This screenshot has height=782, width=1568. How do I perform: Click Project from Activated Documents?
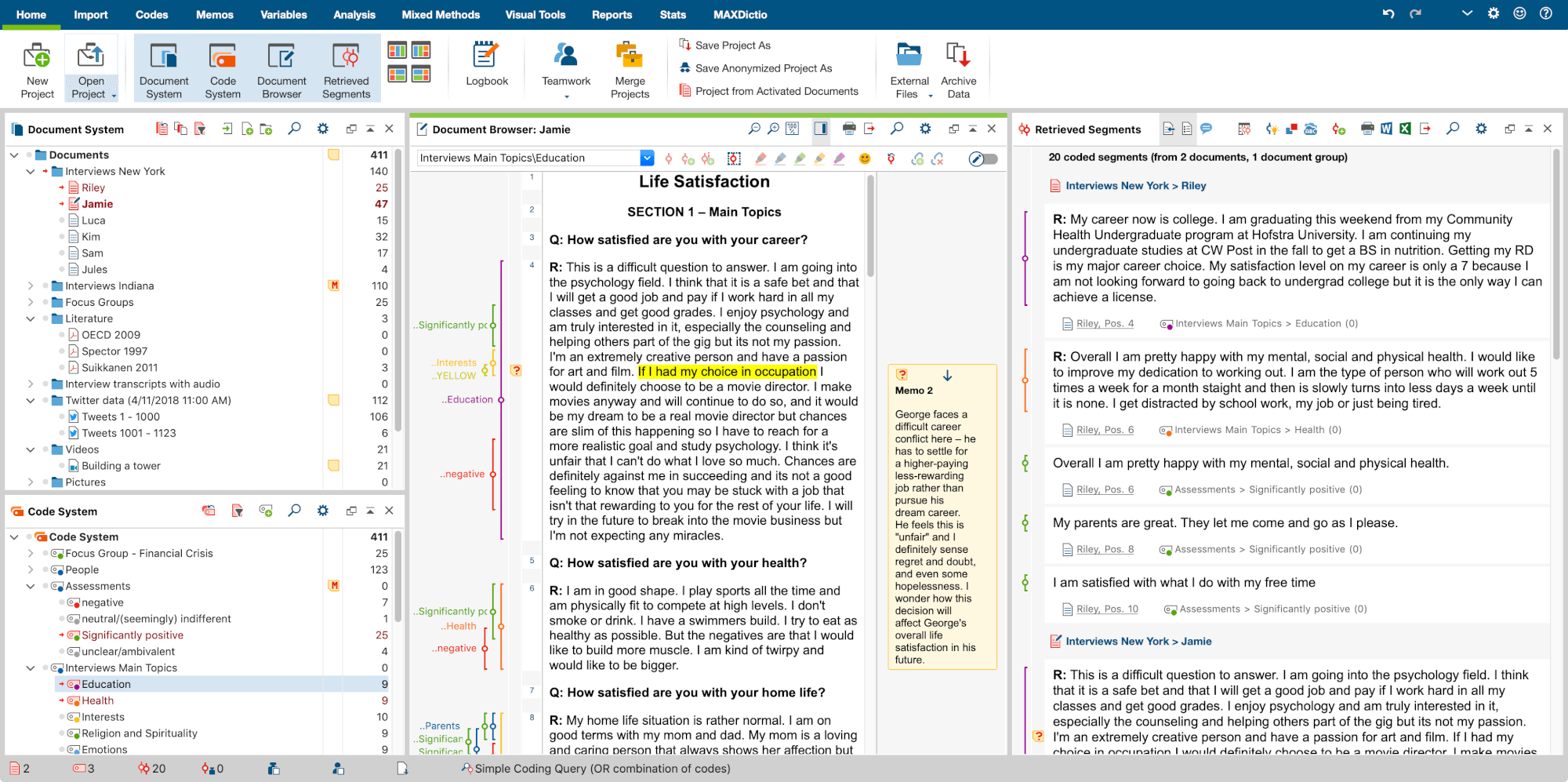(x=768, y=91)
